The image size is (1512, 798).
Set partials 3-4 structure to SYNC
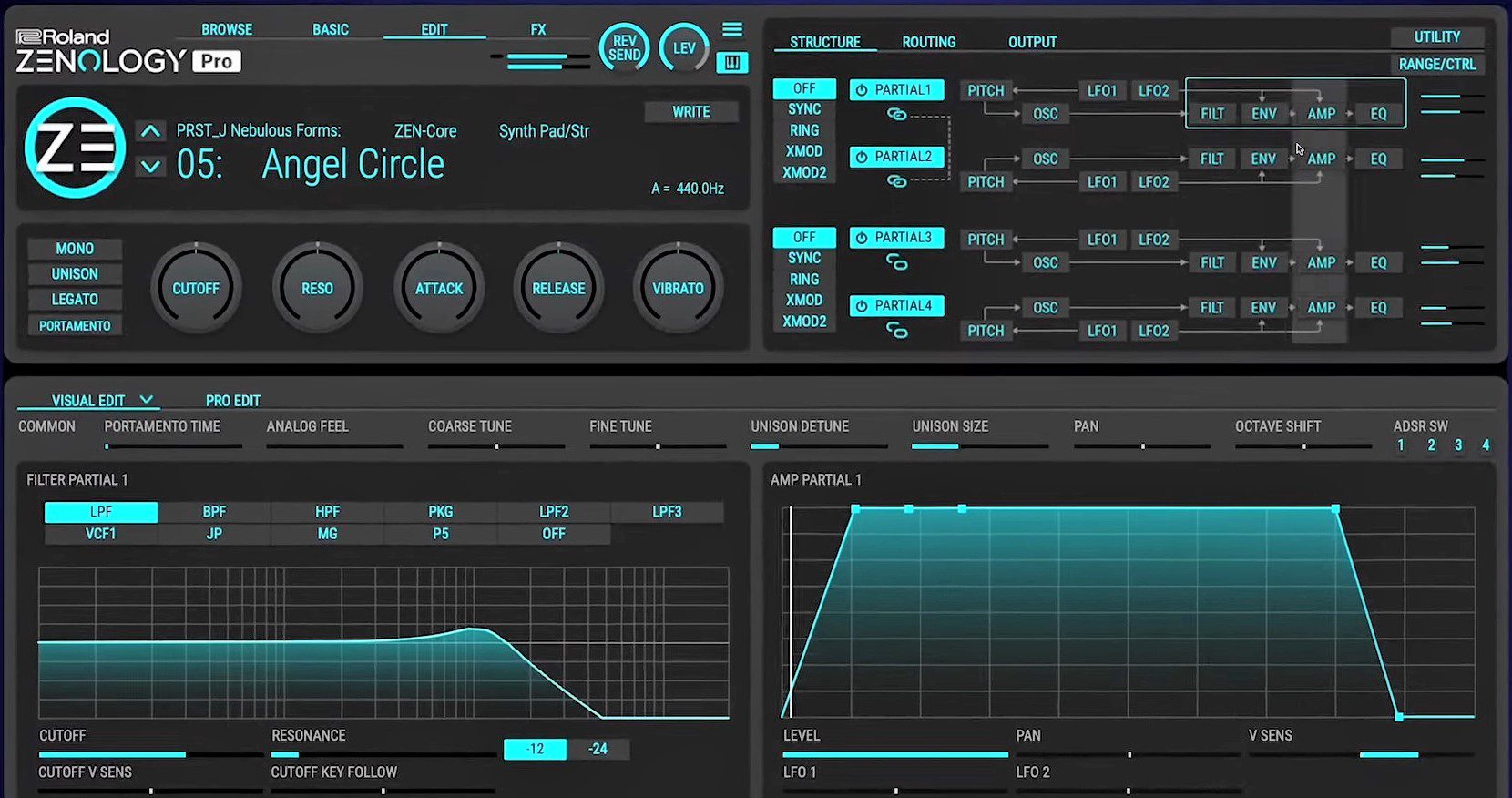coord(804,259)
